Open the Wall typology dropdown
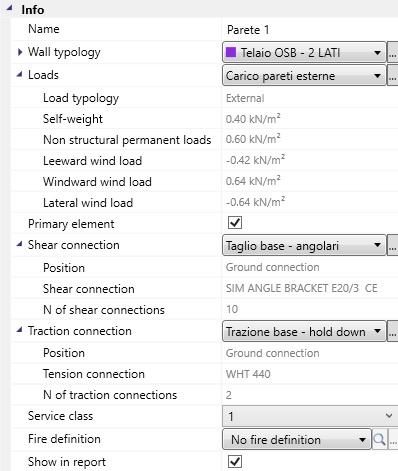Screen dimensions: 398x471 (x=304, y=52)
